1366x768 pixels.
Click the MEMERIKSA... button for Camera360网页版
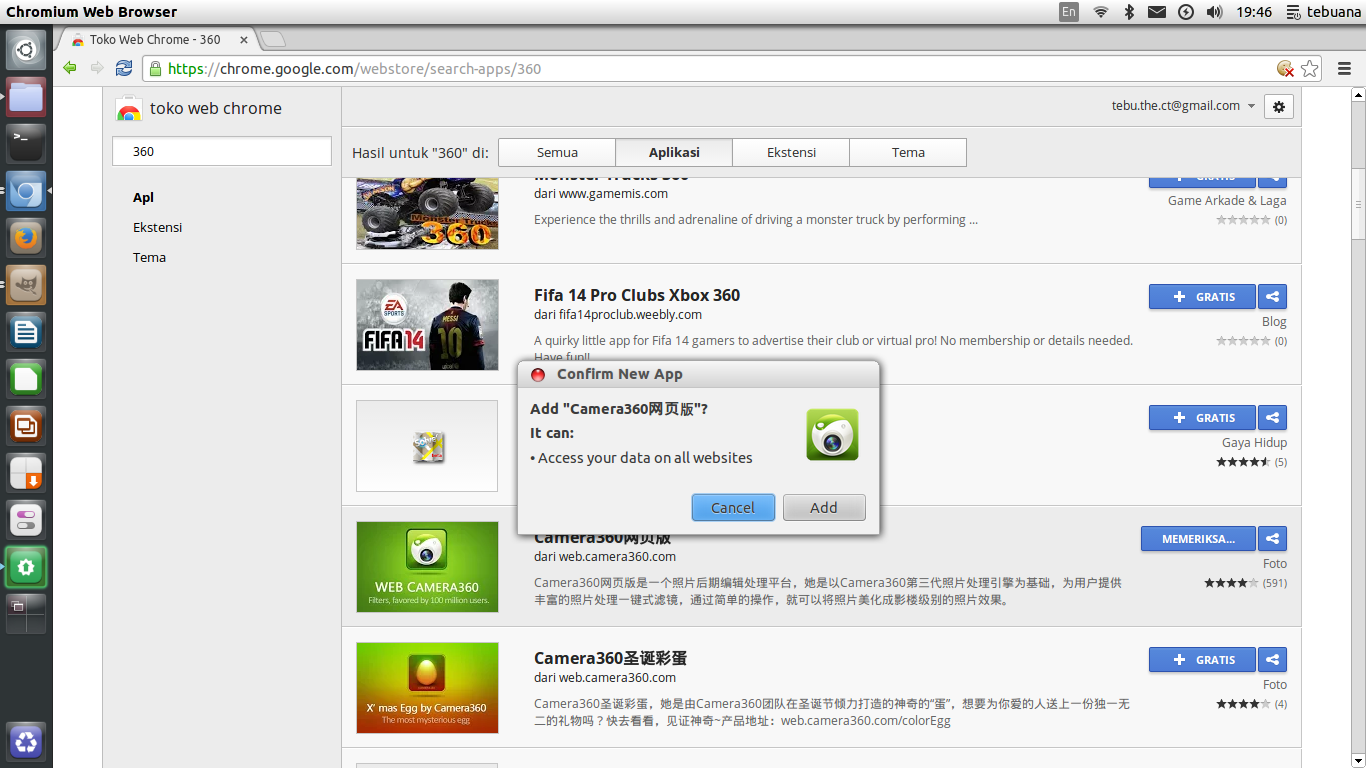[x=1198, y=539]
